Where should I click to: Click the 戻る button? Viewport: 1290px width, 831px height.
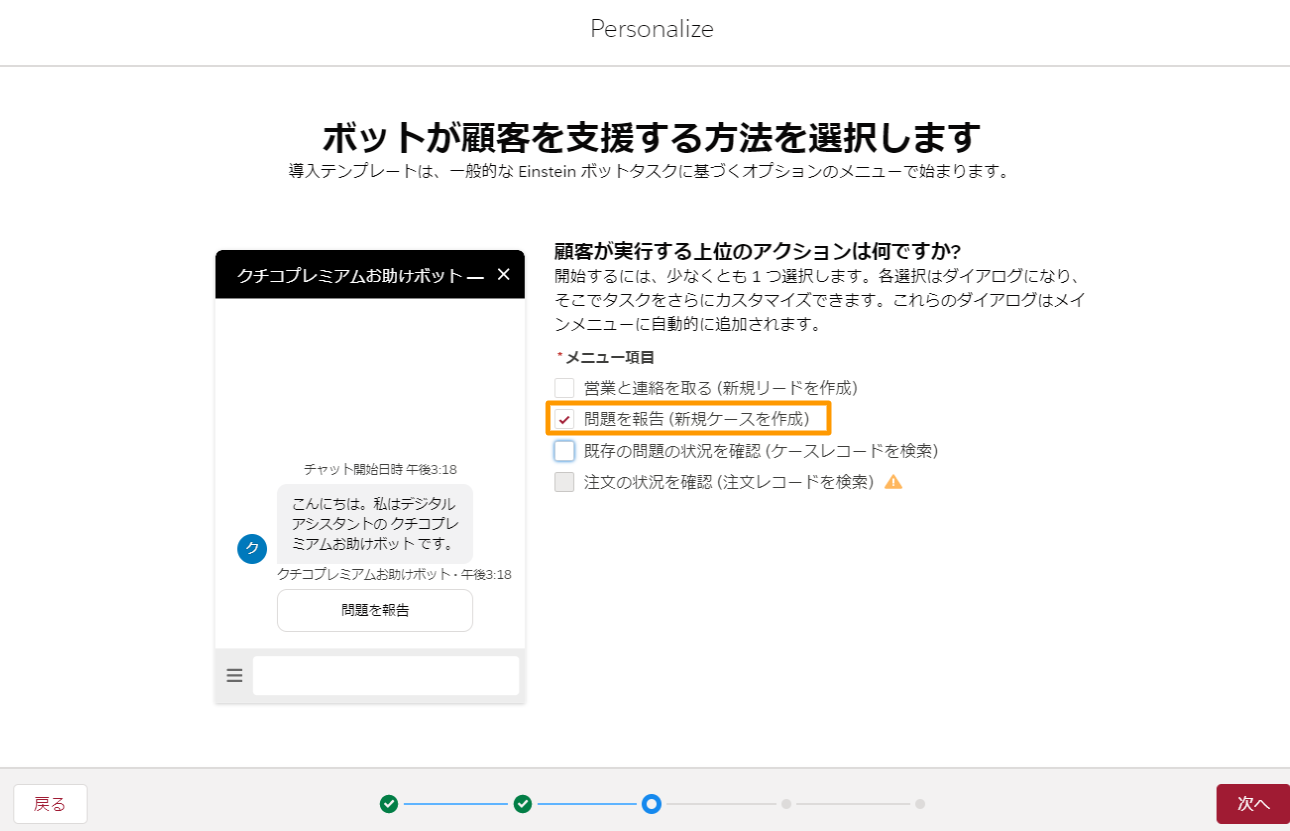tap(50, 804)
